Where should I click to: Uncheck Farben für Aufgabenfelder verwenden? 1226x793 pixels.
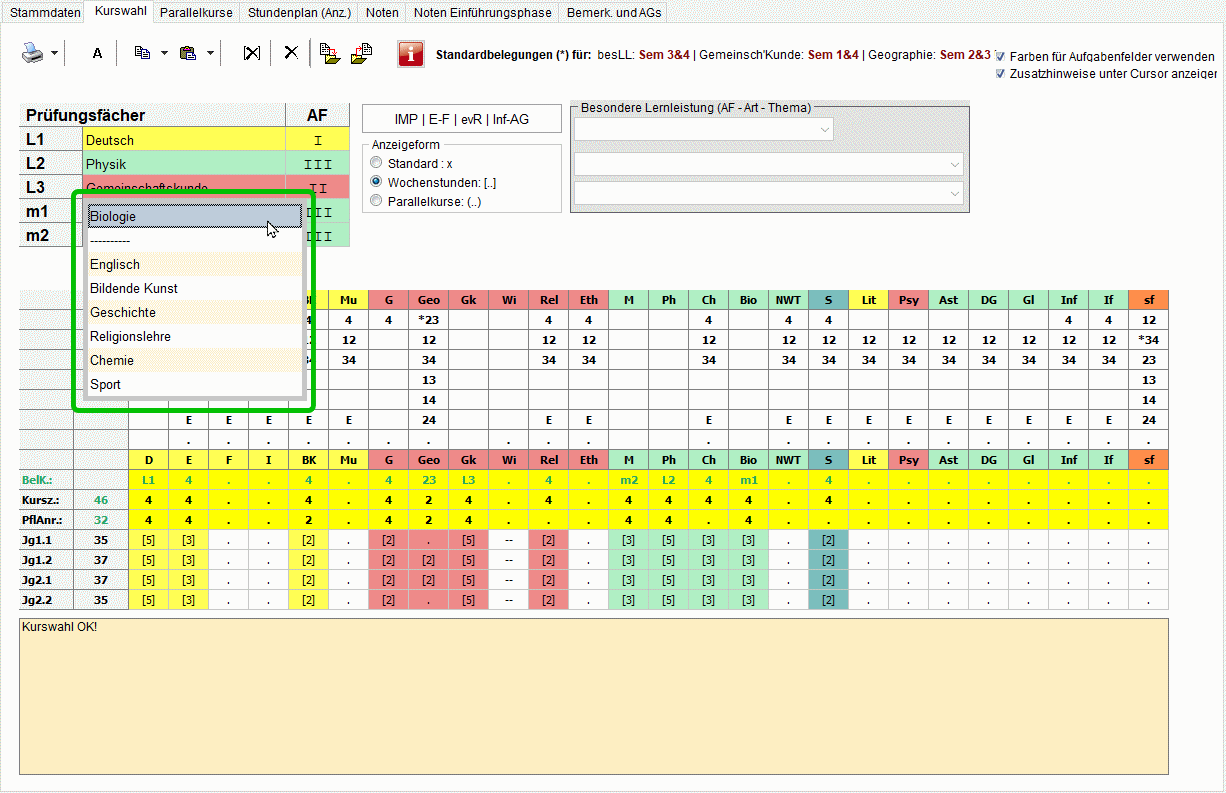[1001, 57]
